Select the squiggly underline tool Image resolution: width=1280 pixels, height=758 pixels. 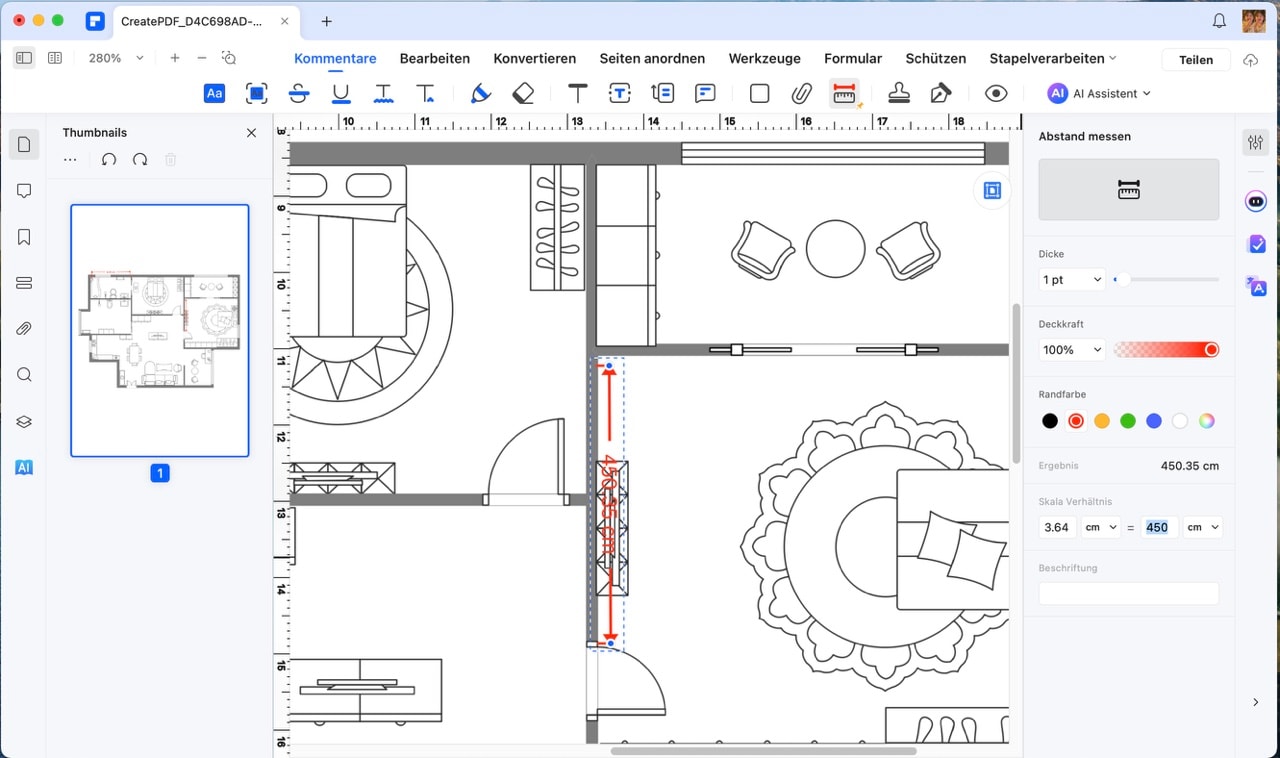coord(383,93)
